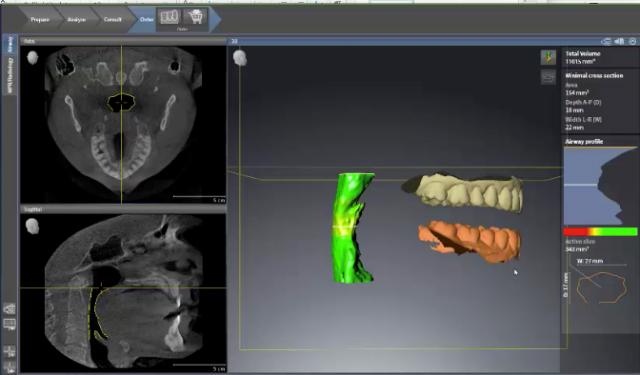This screenshot has width=640, height=375.
Task: Open the shopping cart icon
Action: (195, 17)
